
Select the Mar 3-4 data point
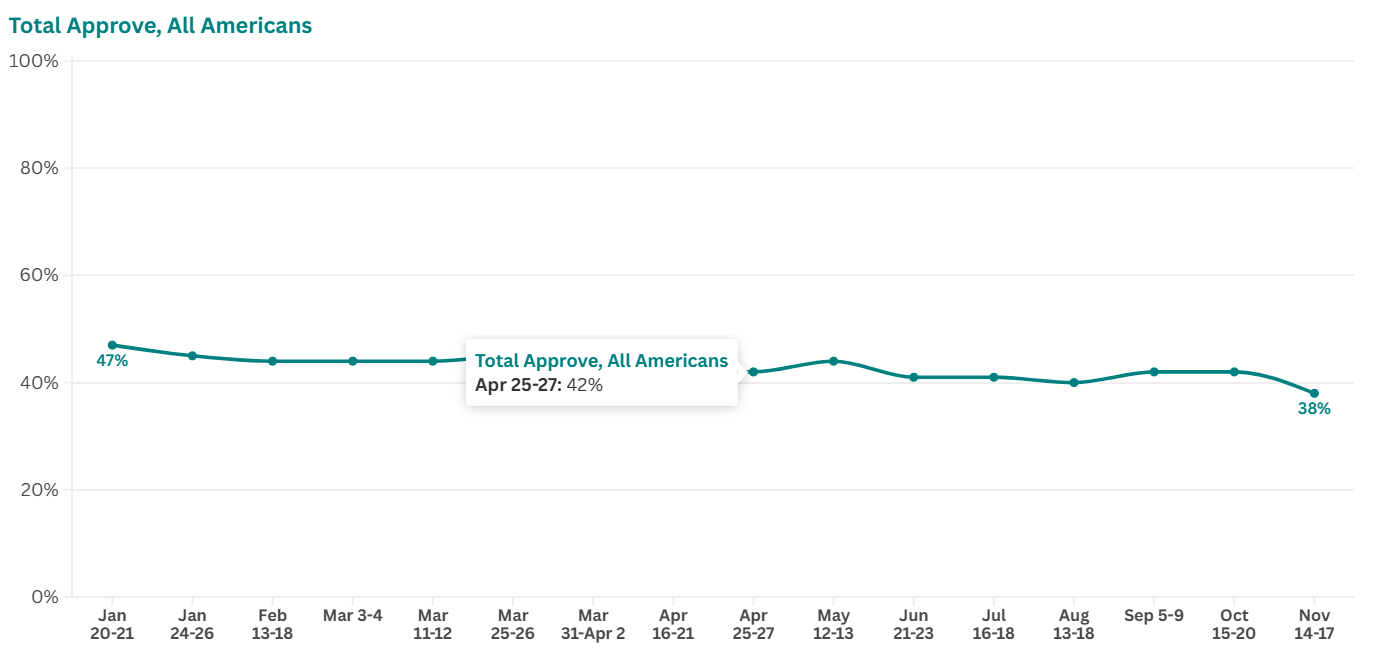point(352,361)
